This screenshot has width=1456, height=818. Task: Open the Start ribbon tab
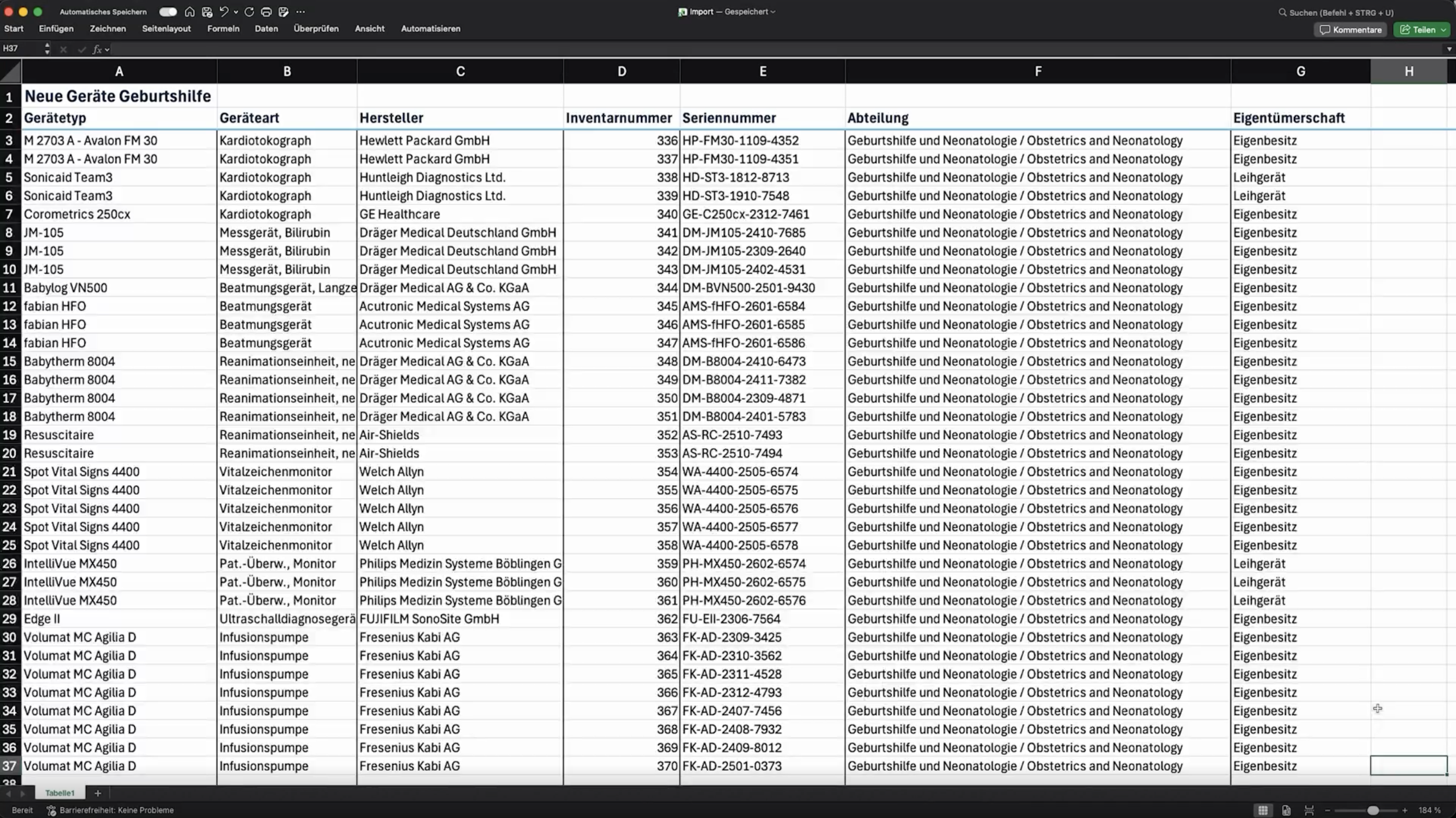pos(14,28)
